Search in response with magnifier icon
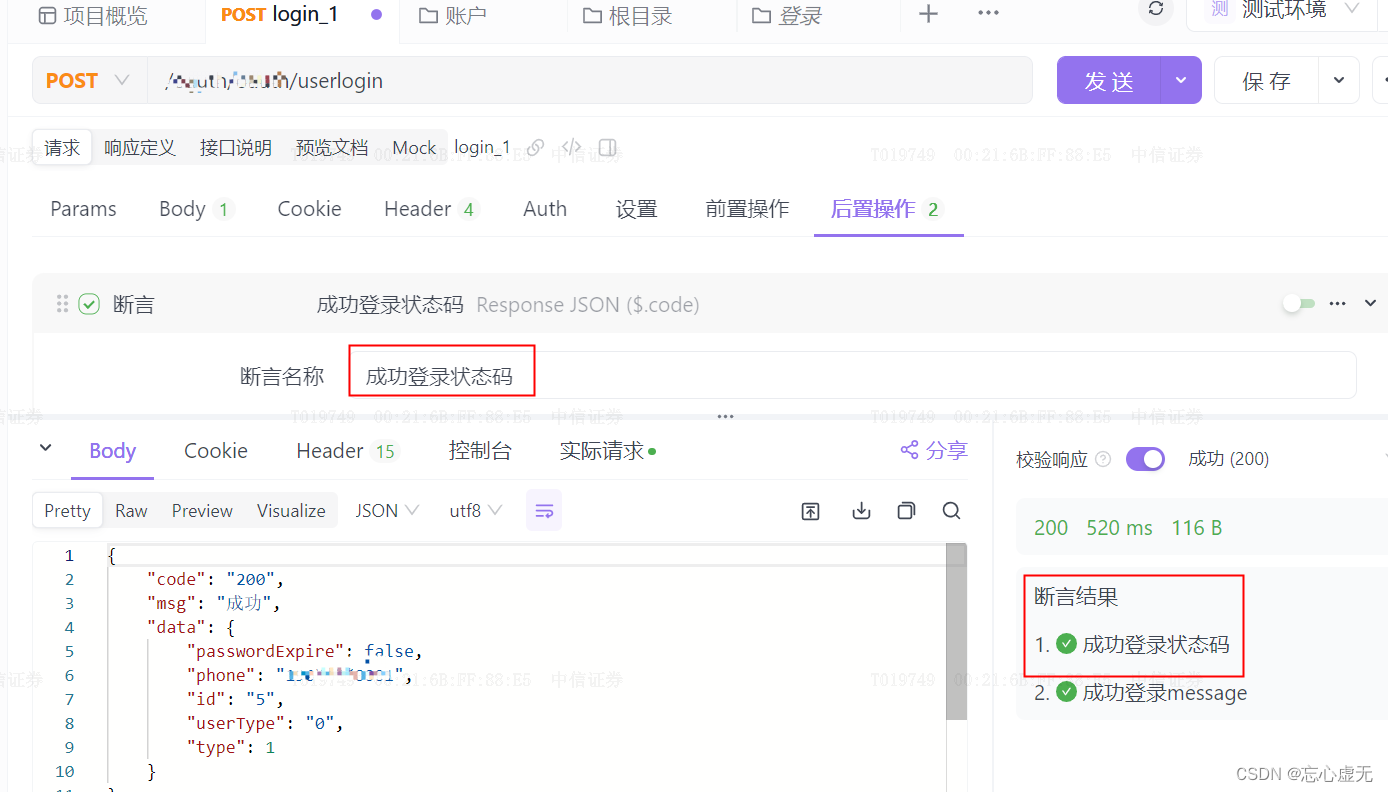This screenshot has width=1388, height=792. click(952, 511)
